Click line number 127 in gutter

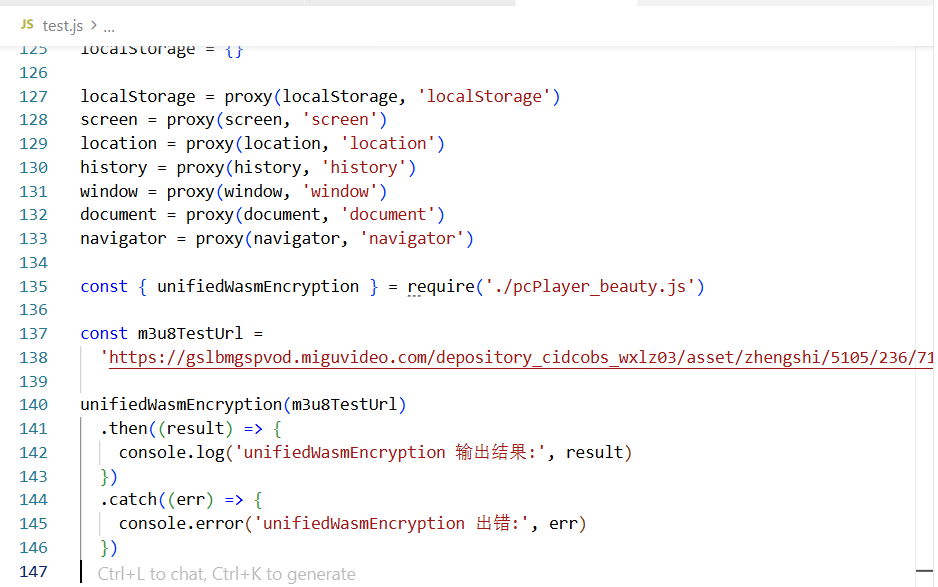[x=34, y=96]
